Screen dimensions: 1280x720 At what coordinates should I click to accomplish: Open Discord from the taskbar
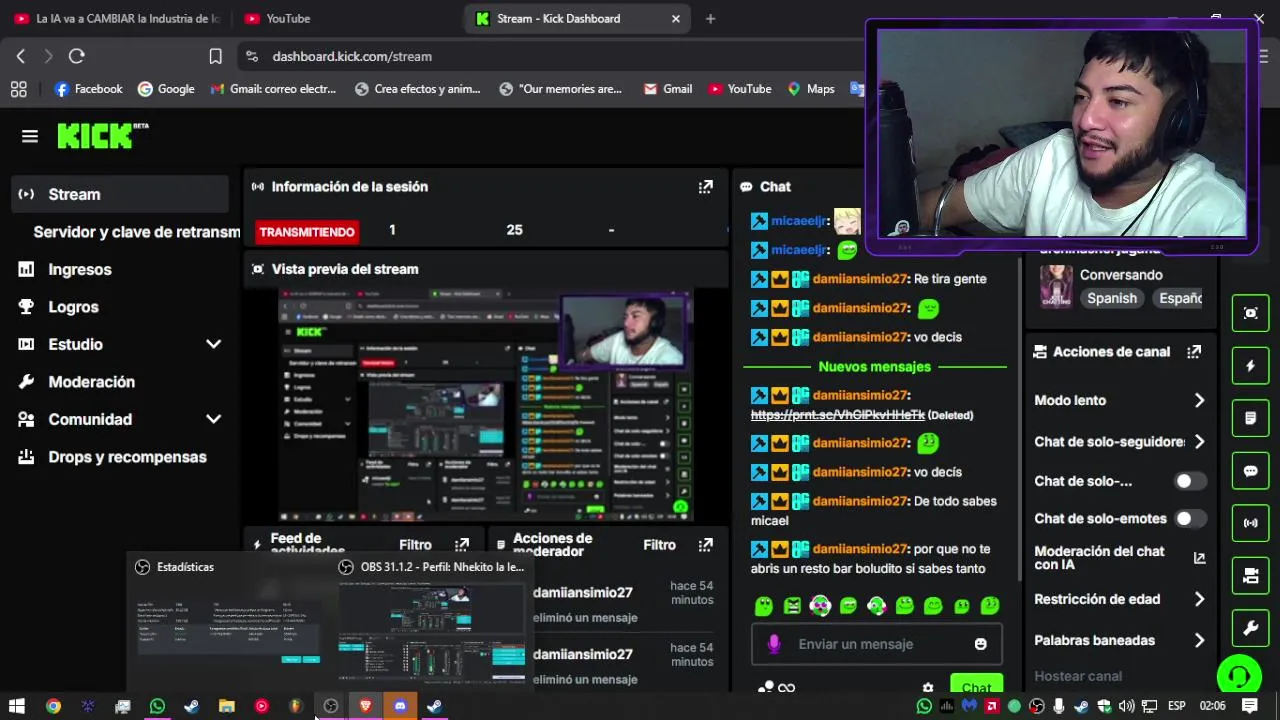(400, 706)
